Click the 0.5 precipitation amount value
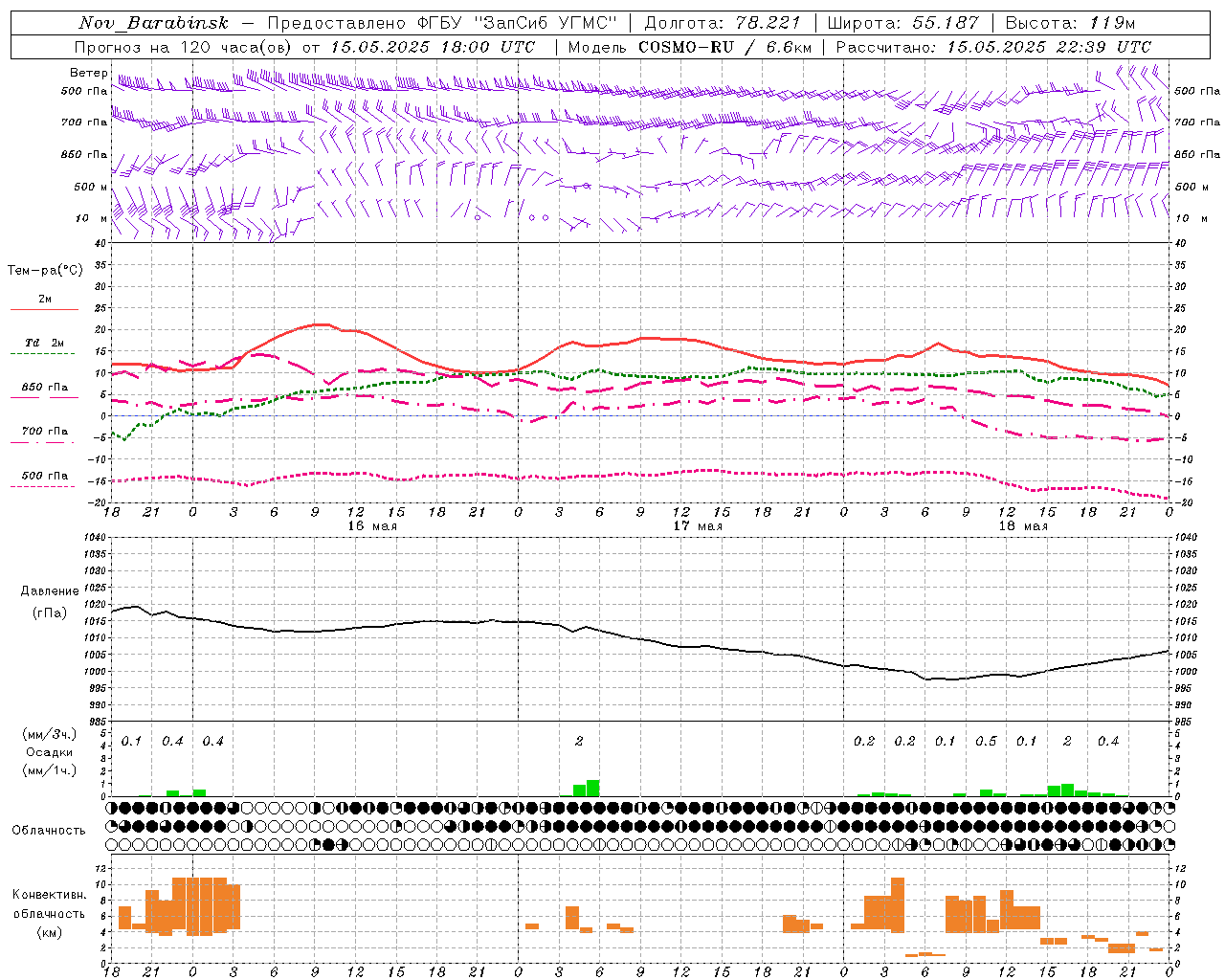Viewport: 1225px width, 980px height. (x=986, y=742)
